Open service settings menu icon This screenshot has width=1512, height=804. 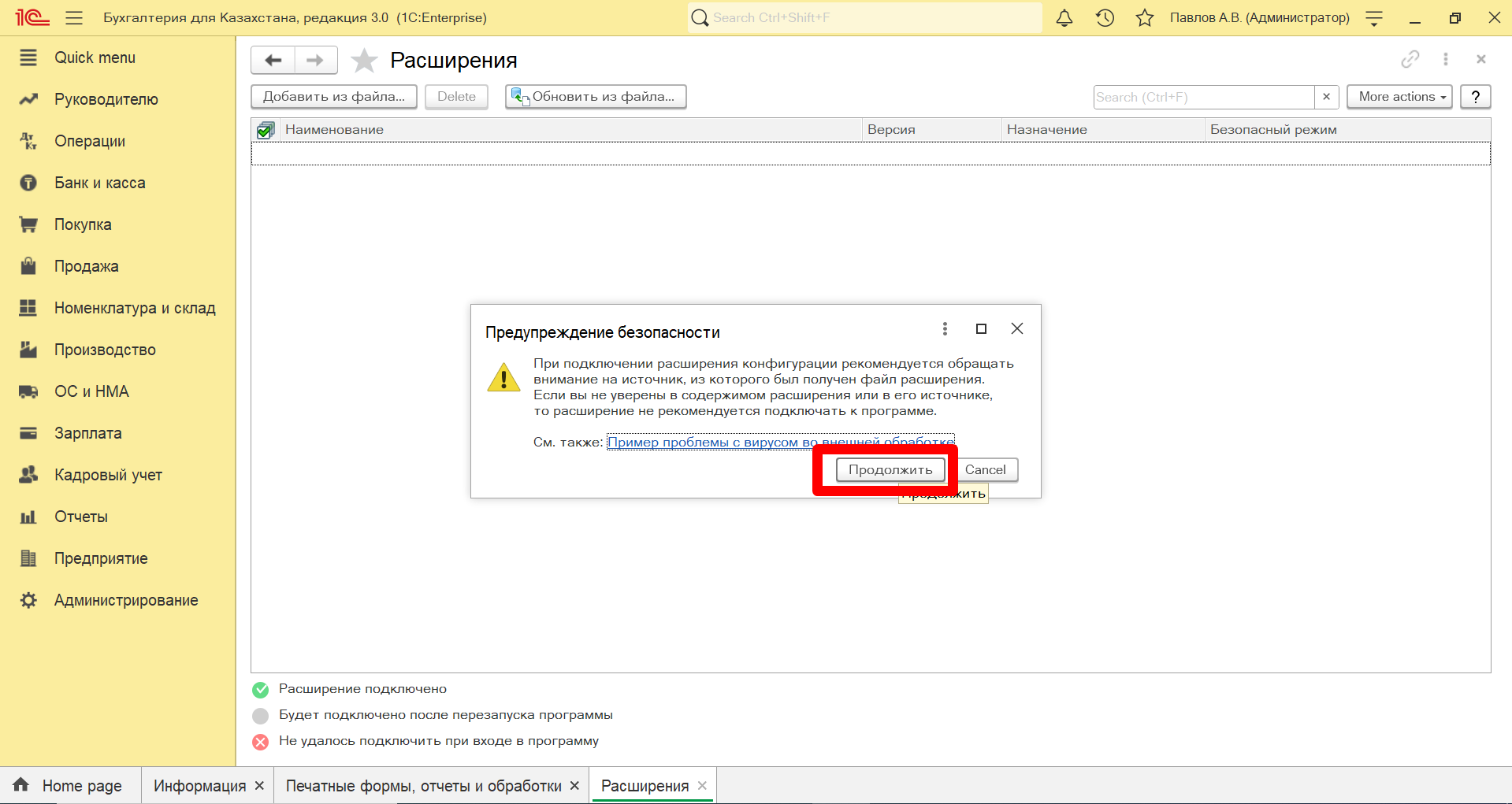click(1374, 18)
